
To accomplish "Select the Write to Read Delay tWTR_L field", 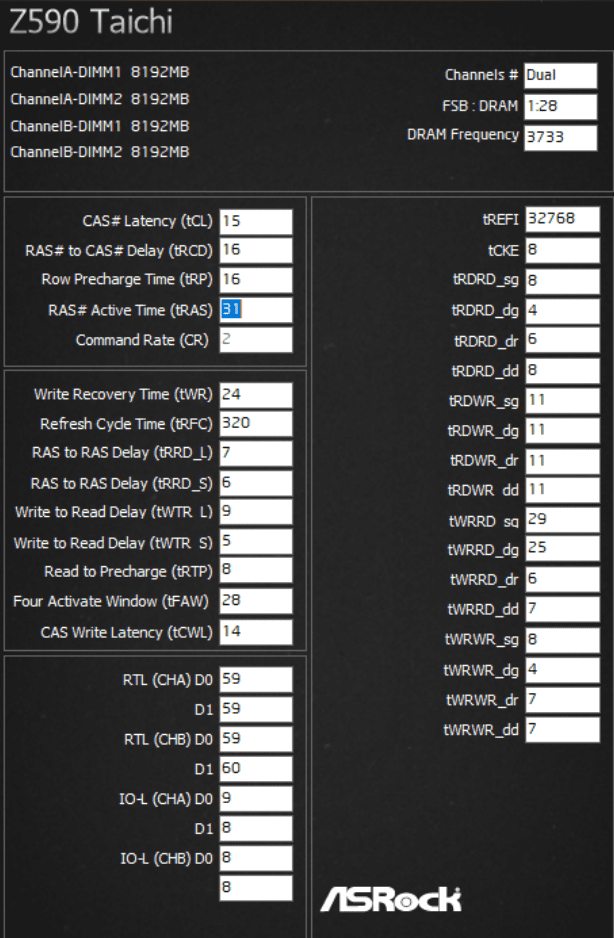I will point(256,512).
